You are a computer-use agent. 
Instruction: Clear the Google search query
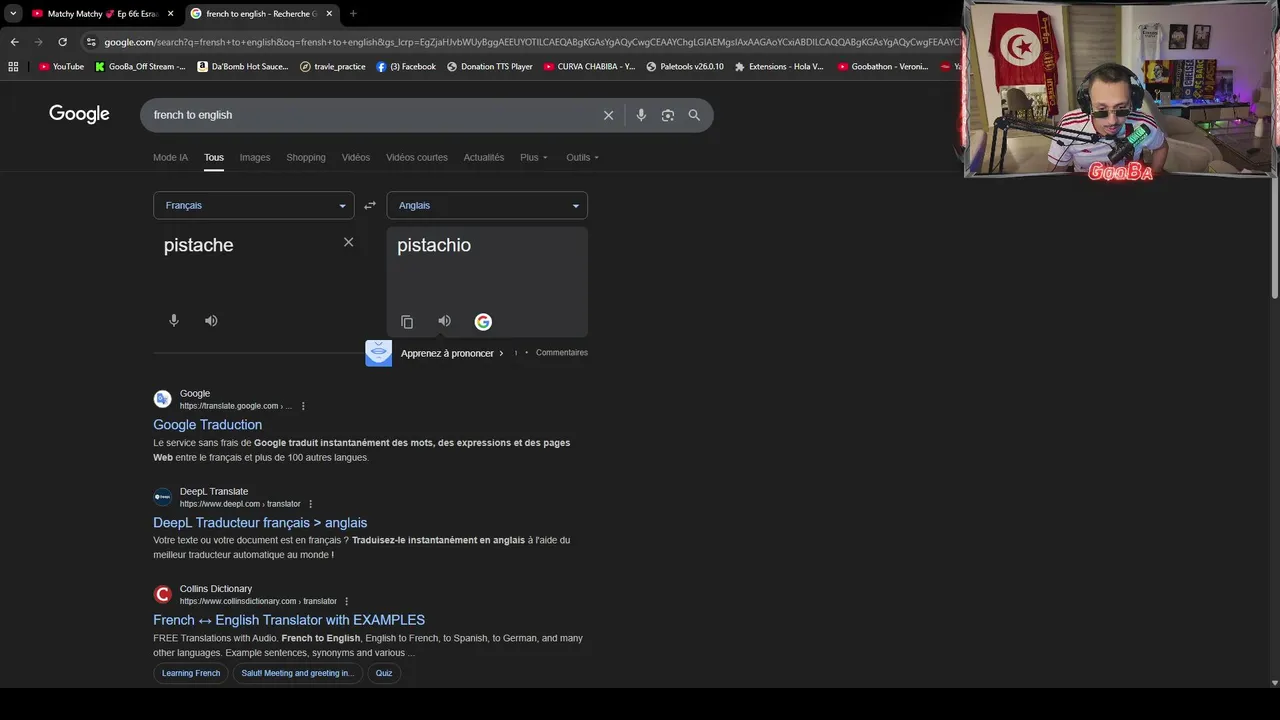[x=608, y=115]
